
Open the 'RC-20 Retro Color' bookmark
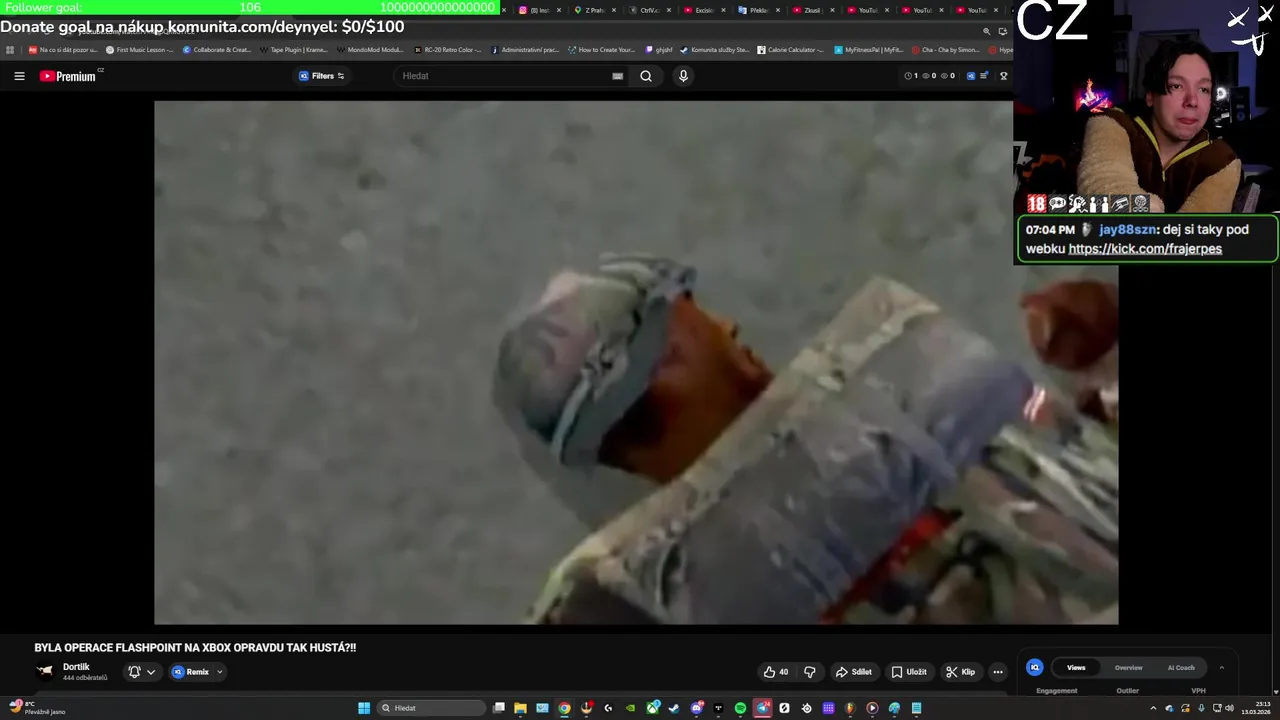point(448,49)
